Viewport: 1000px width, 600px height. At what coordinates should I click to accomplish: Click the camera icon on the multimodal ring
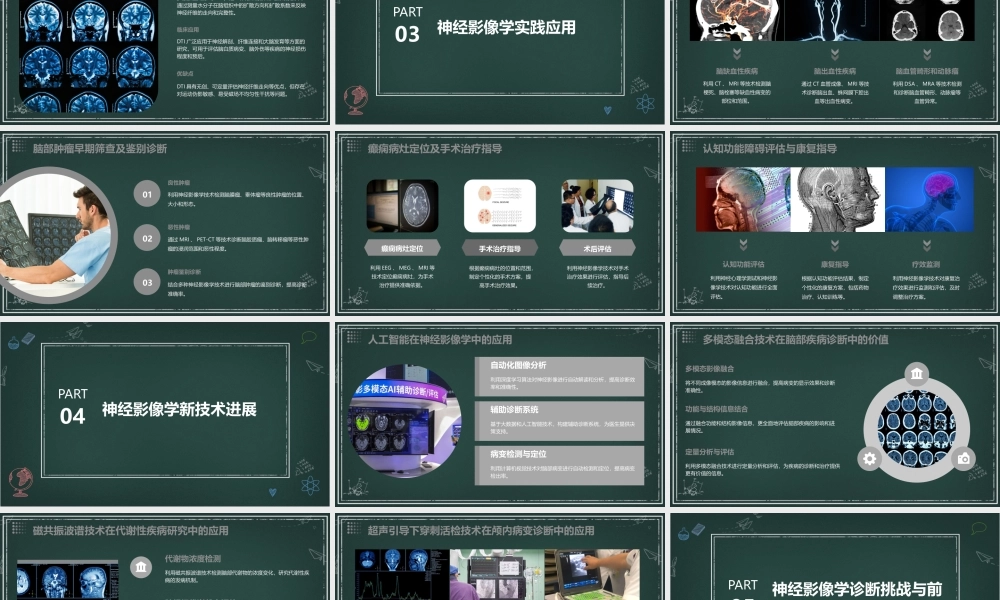pyautogui.click(x=963, y=458)
